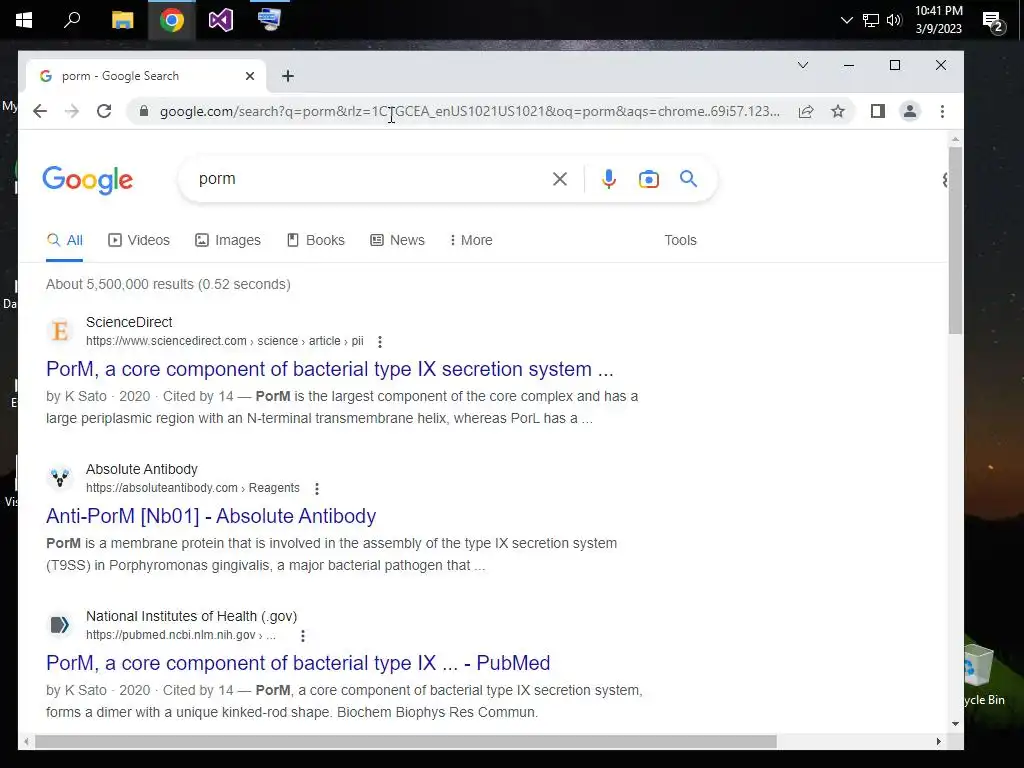Viewport: 1024px width, 768px height.
Task: Open the remote desktop app on the taskbar
Action: [269, 20]
